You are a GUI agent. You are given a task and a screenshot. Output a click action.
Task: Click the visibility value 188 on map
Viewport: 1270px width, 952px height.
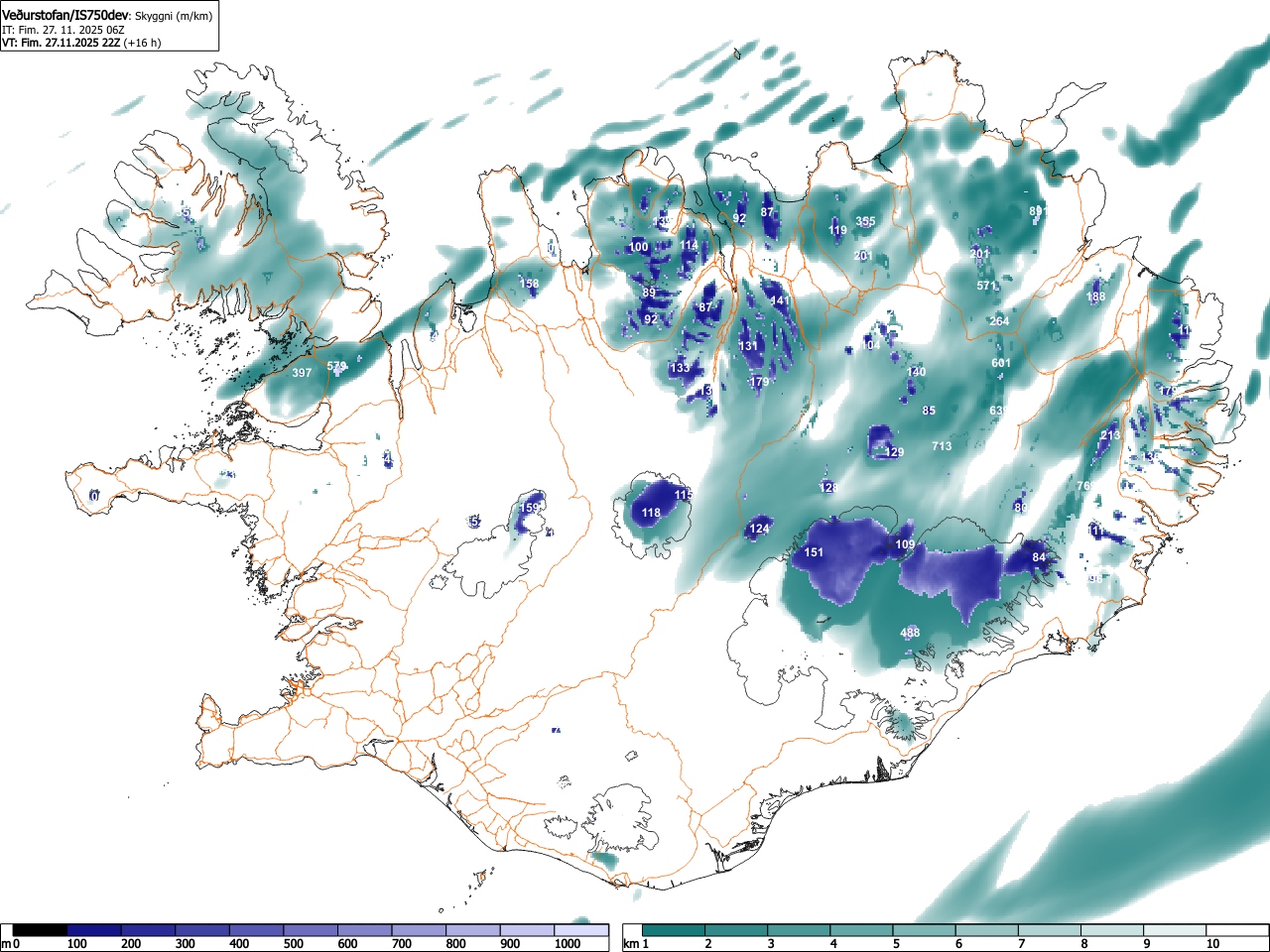(1095, 297)
